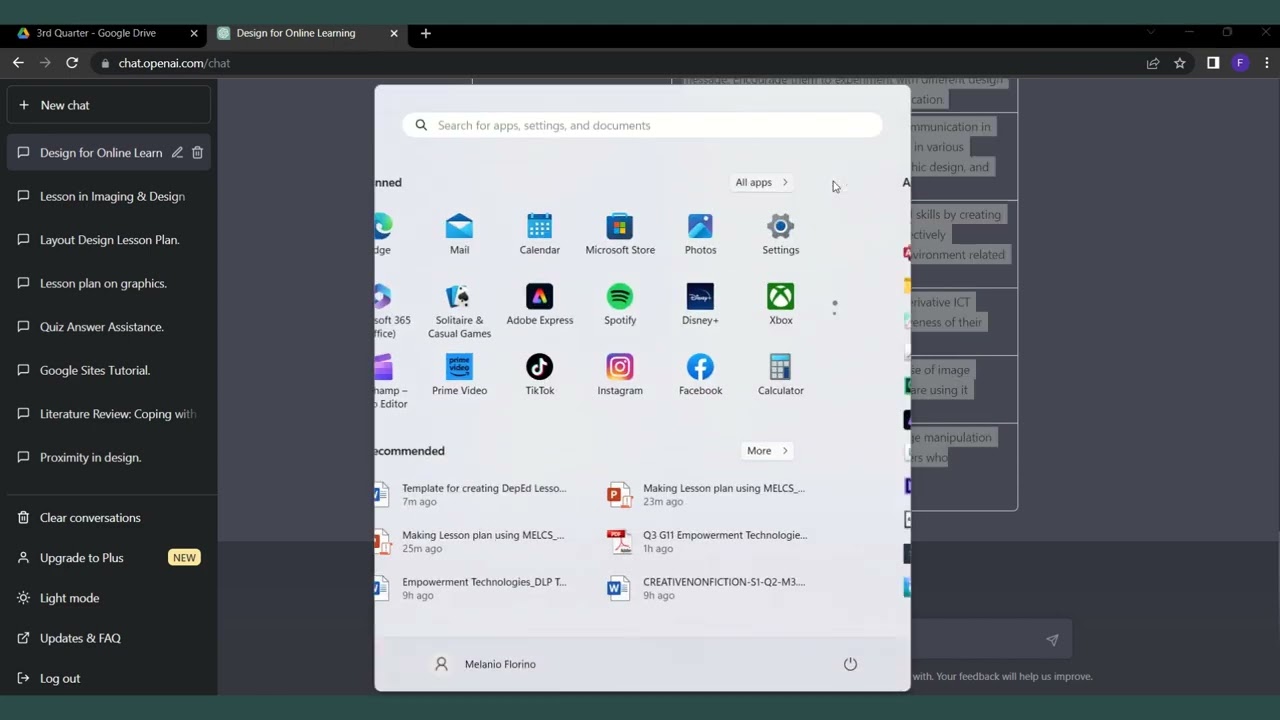Click the Start menu search box
Screen dimensions: 1280x720
642,125
